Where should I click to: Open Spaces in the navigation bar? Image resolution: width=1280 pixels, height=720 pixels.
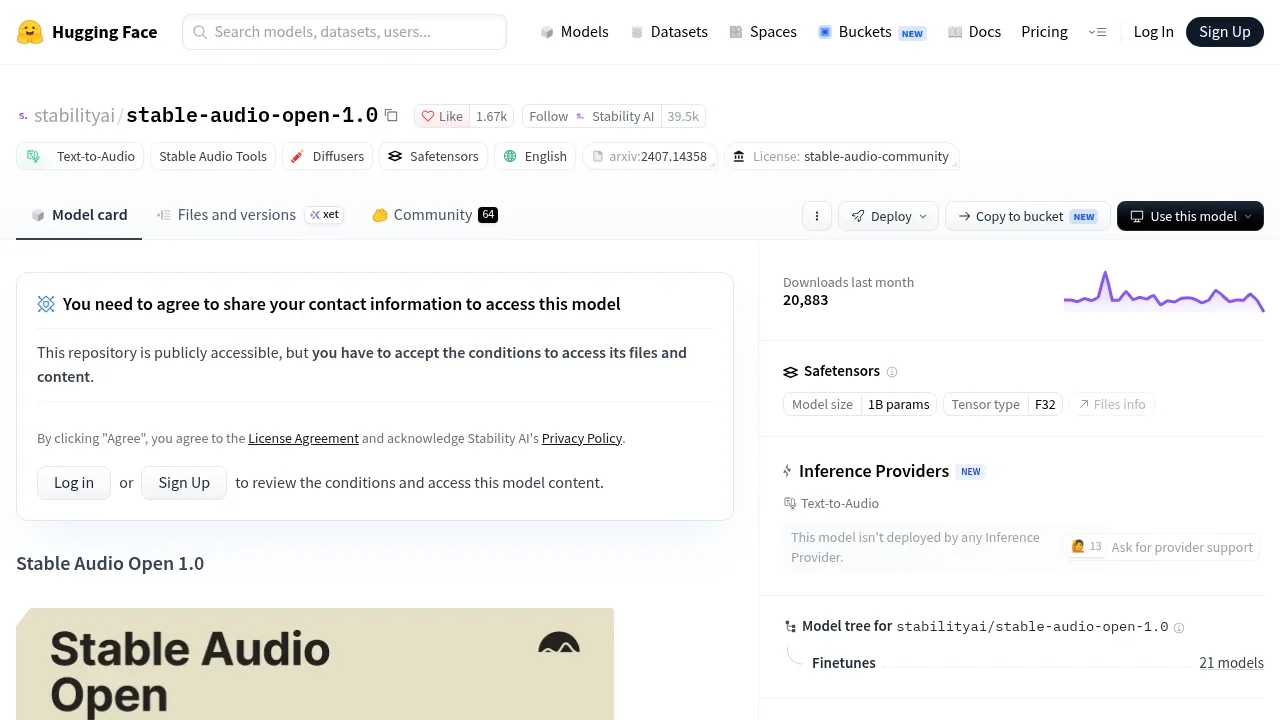click(763, 32)
